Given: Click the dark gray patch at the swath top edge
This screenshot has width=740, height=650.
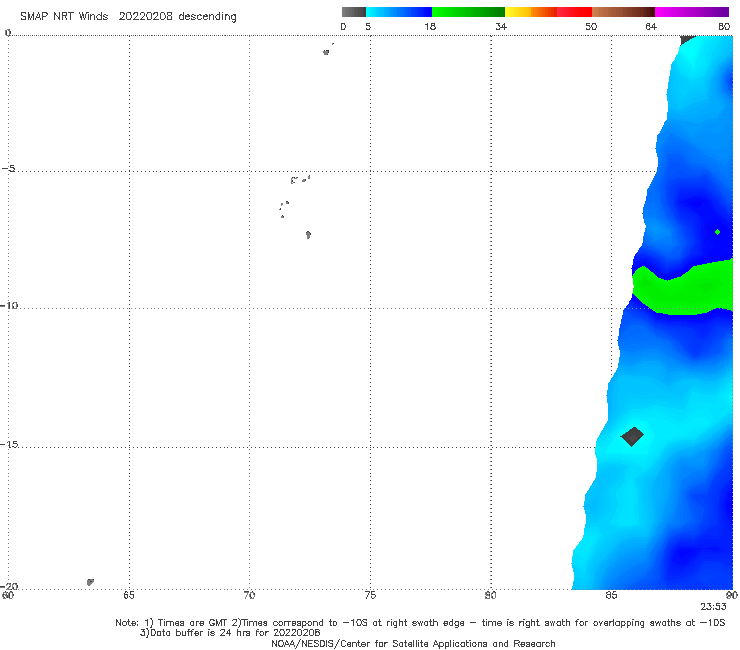Looking at the screenshot, I should 688,40.
